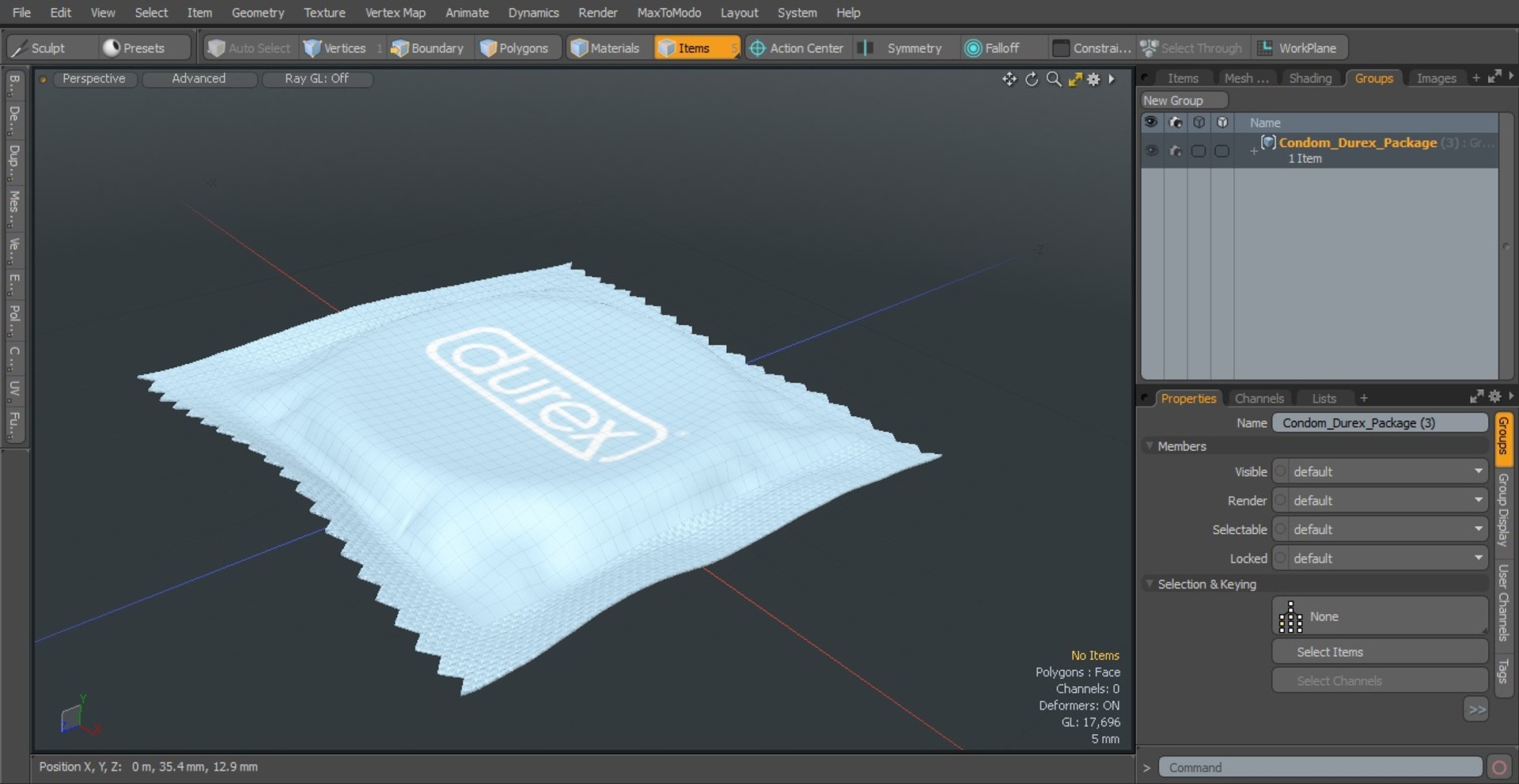1519x784 pixels.
Task: Open the Geometry menu
Action: pyautogui.click(x=258, y=13)
